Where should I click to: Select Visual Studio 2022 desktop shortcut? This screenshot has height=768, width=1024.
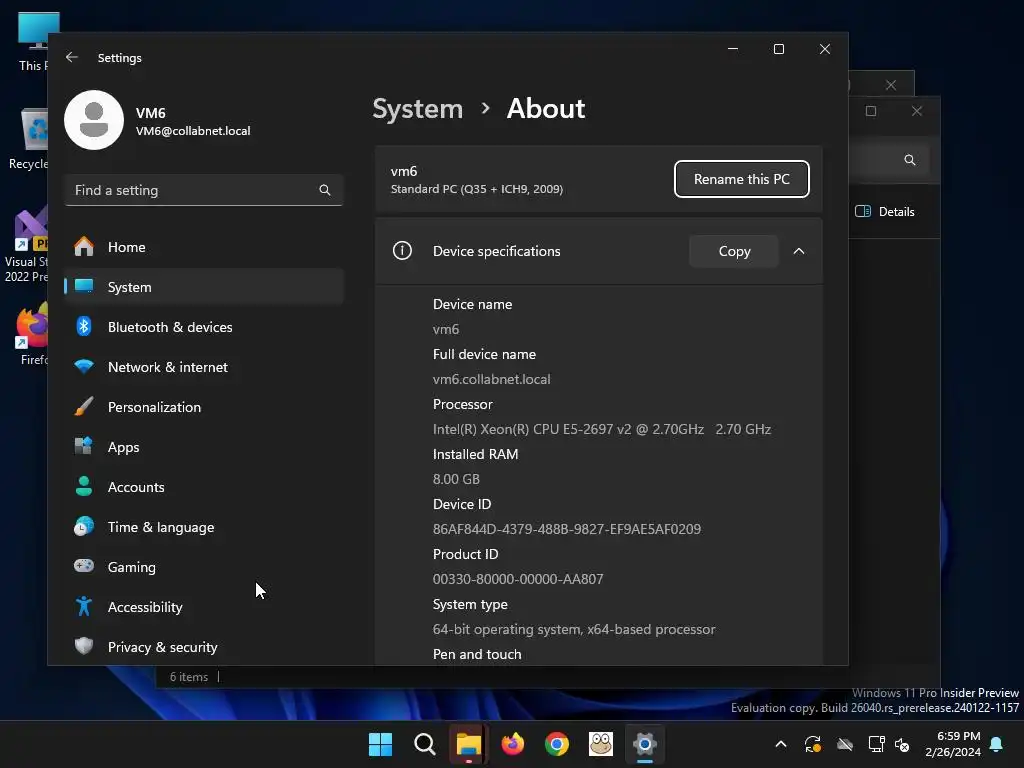(26, 244)
